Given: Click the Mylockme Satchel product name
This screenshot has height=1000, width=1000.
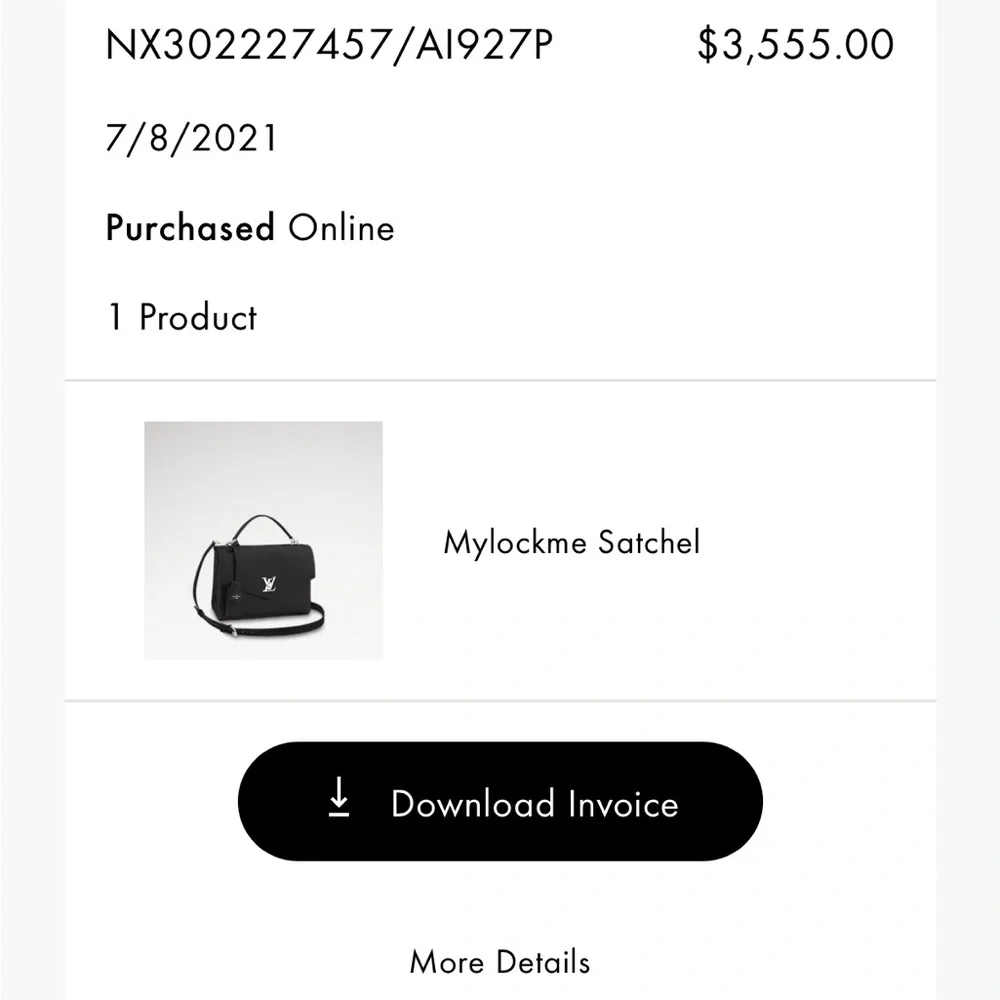Looking at the screenshot, I should 572,542.
